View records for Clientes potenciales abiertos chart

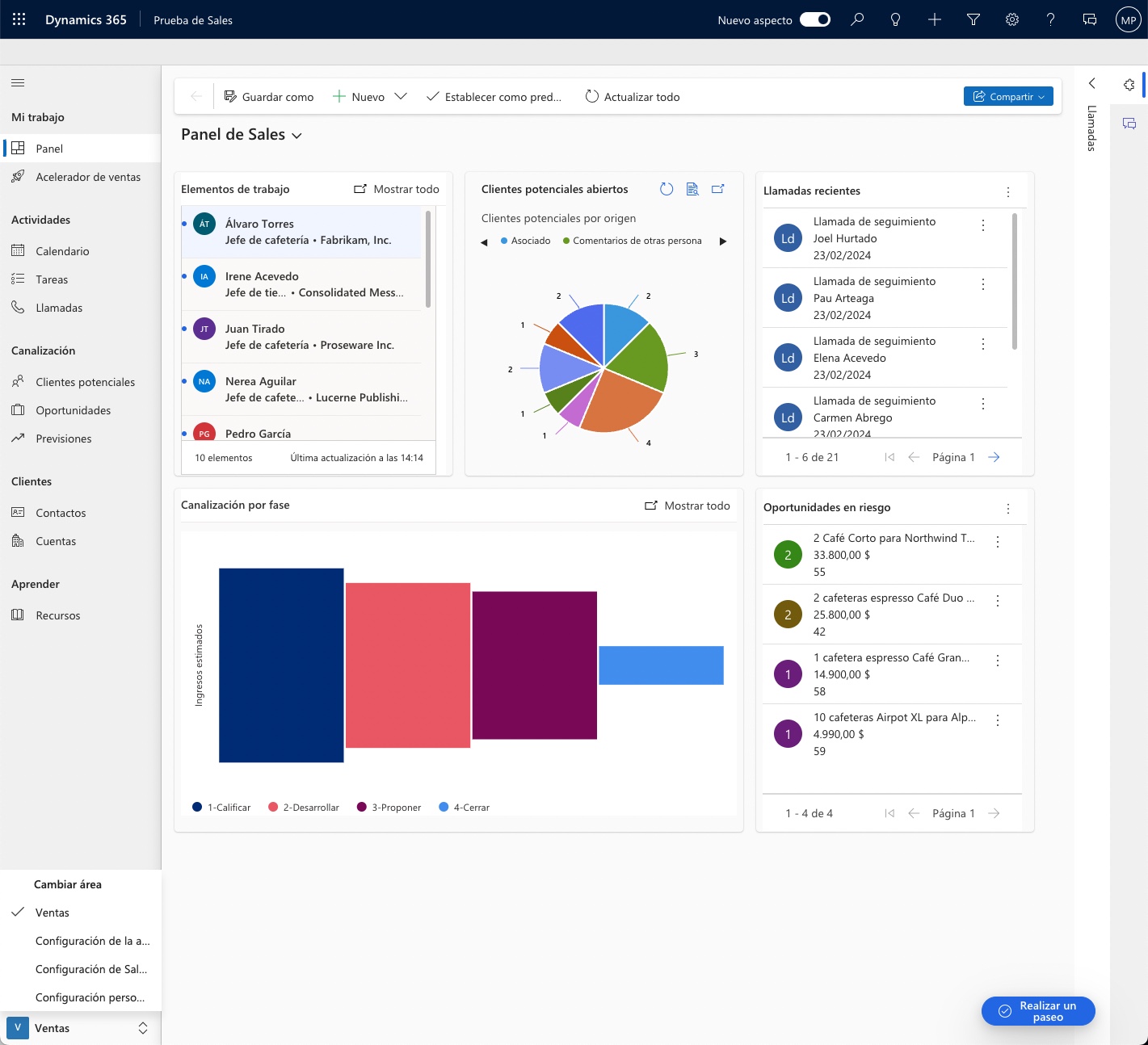tap(692, 189)
